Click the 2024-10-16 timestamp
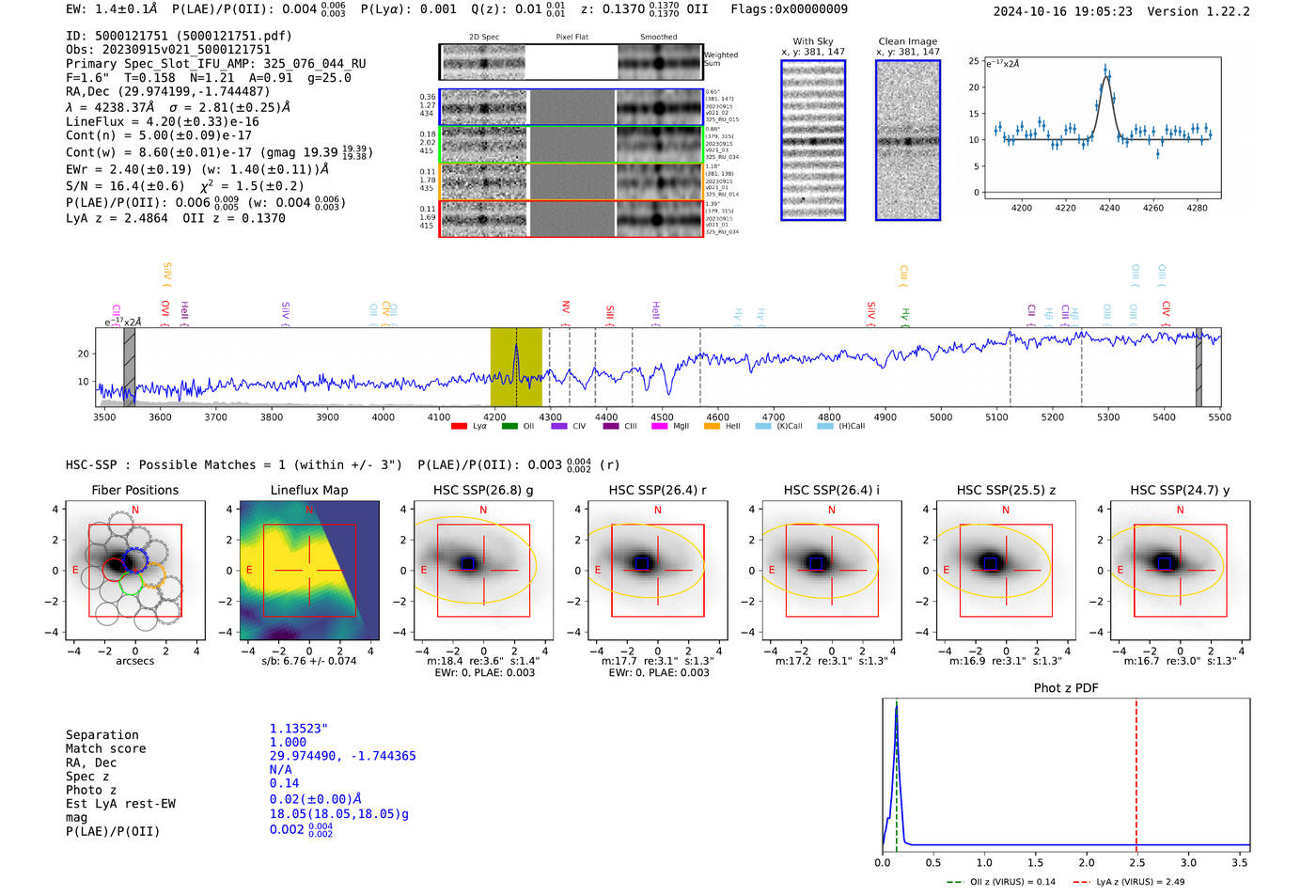1316x896 pixels. 1062,11
